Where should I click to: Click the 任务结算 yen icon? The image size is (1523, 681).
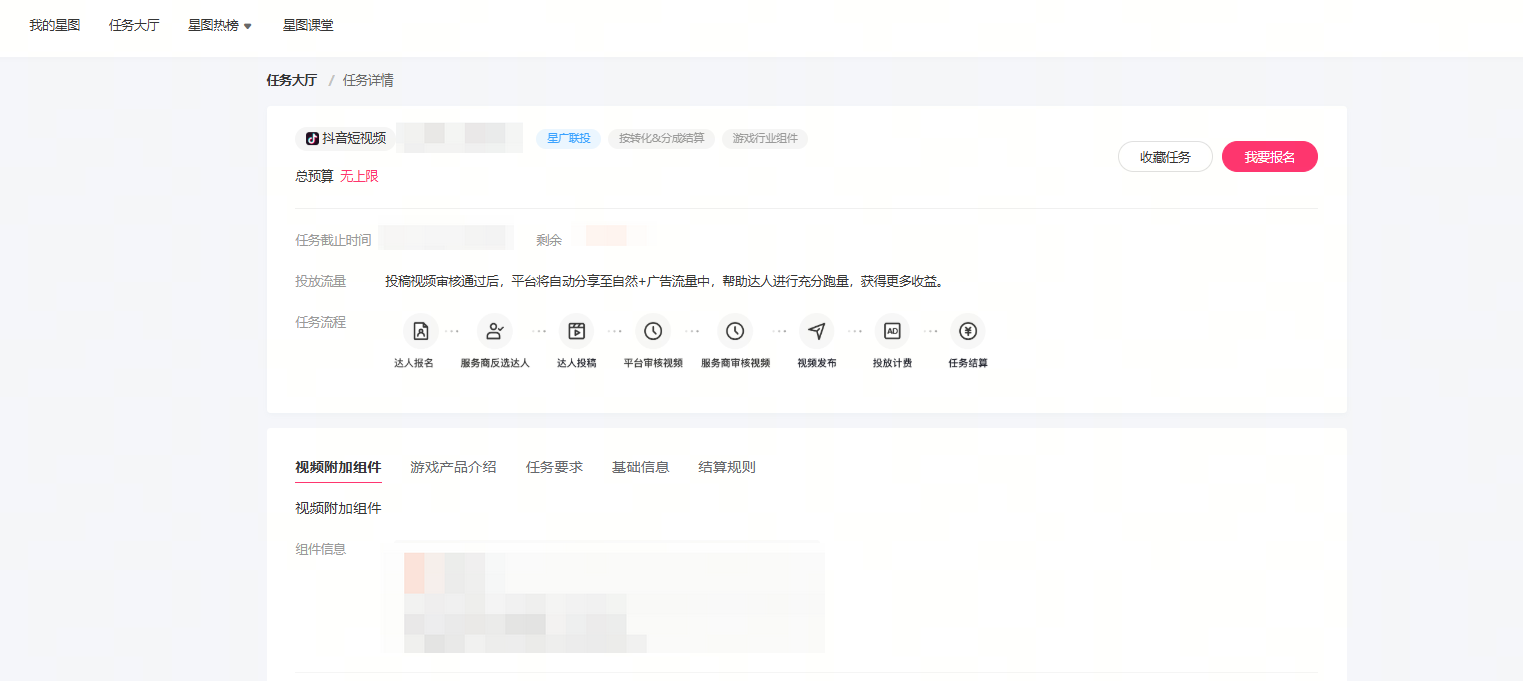[967, 331]
